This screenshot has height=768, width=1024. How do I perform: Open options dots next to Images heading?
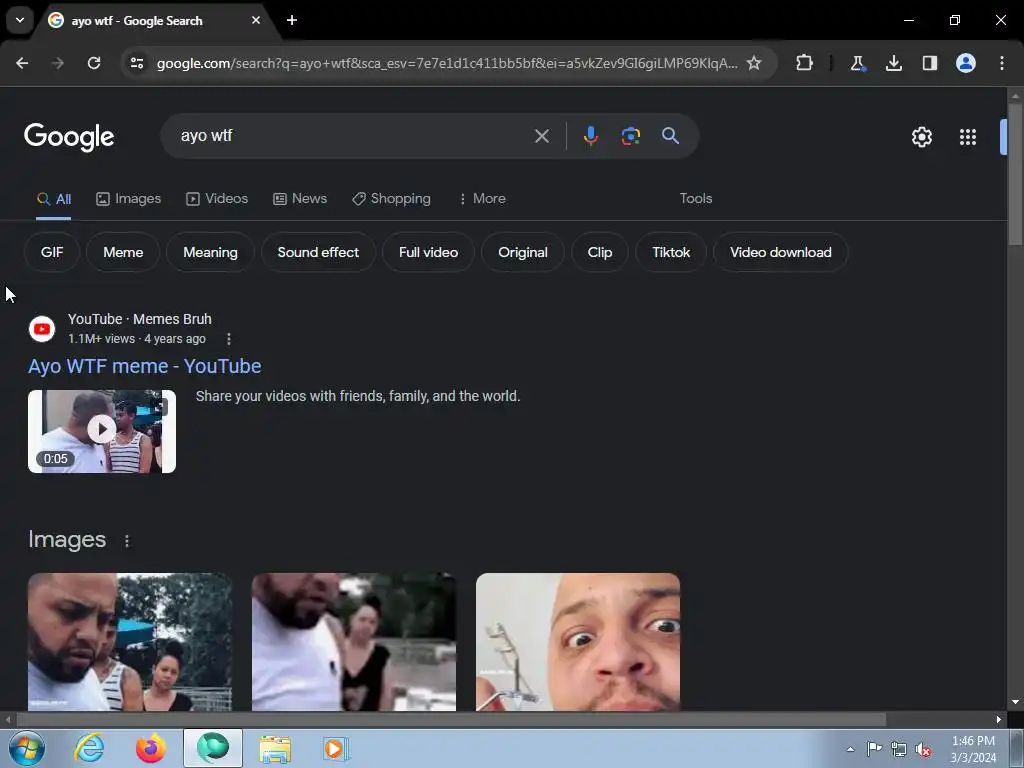(x=127, y=541)
